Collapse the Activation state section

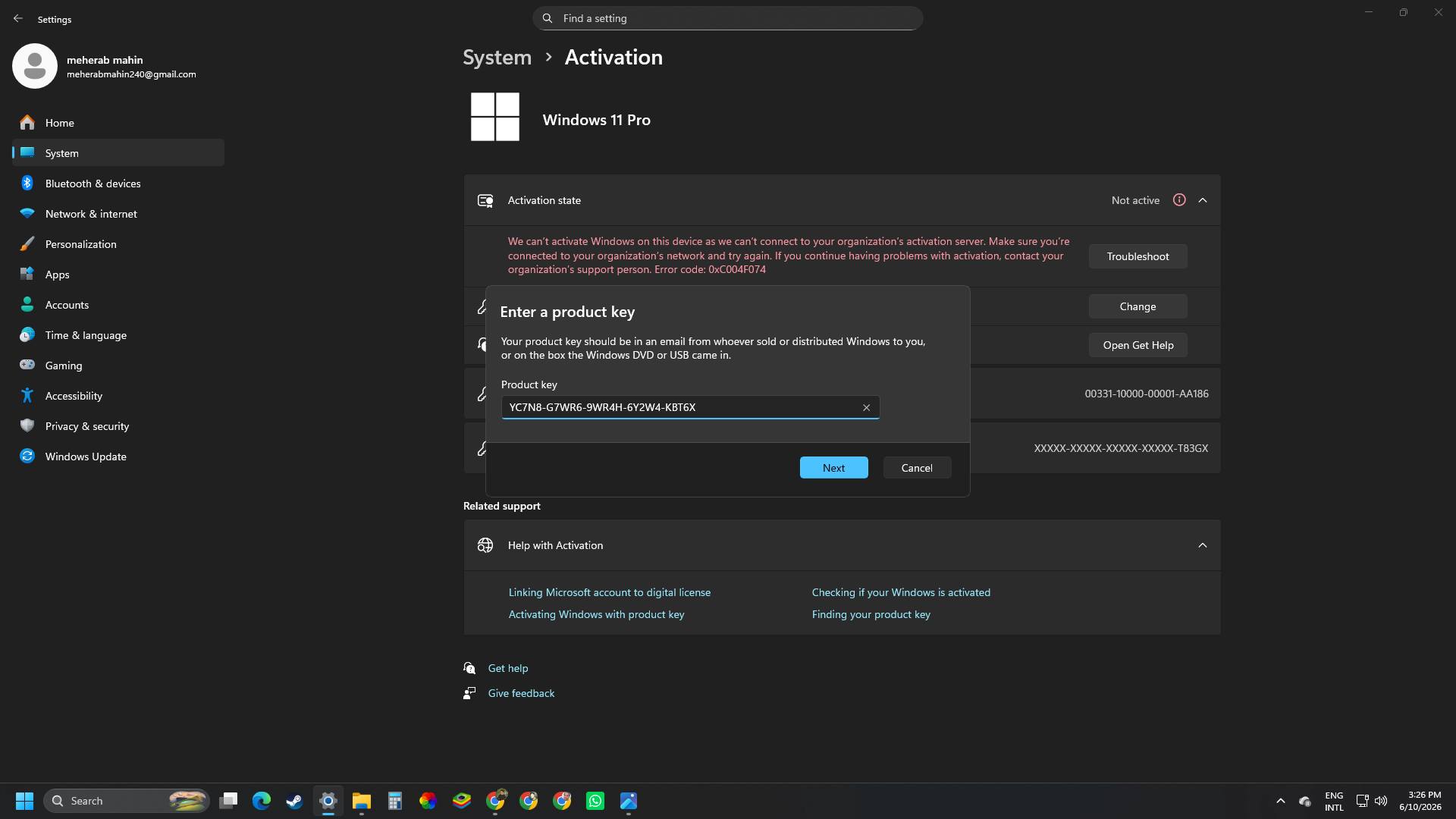1203,200
